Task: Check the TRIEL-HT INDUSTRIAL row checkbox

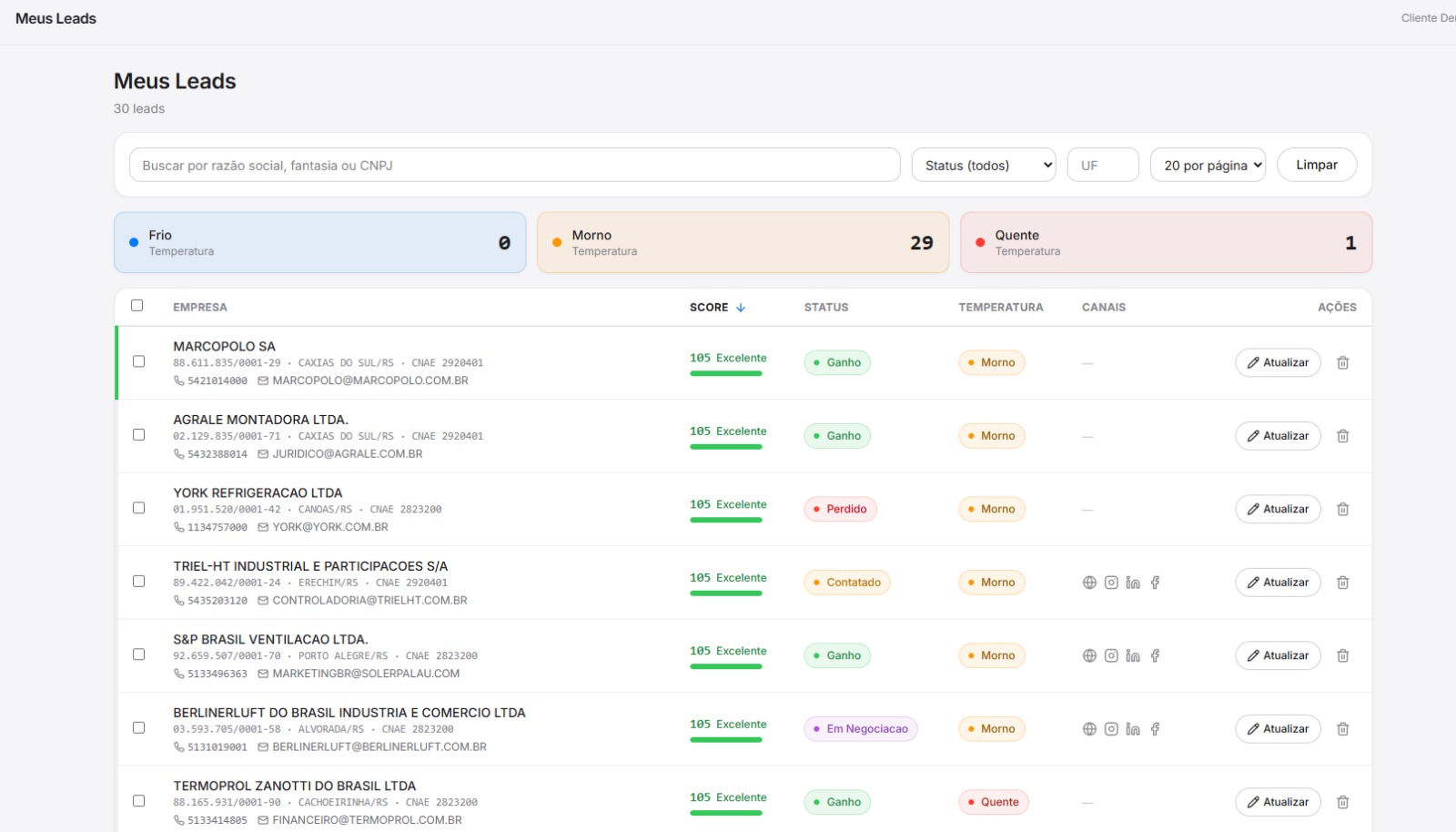Action: [139, 582]
